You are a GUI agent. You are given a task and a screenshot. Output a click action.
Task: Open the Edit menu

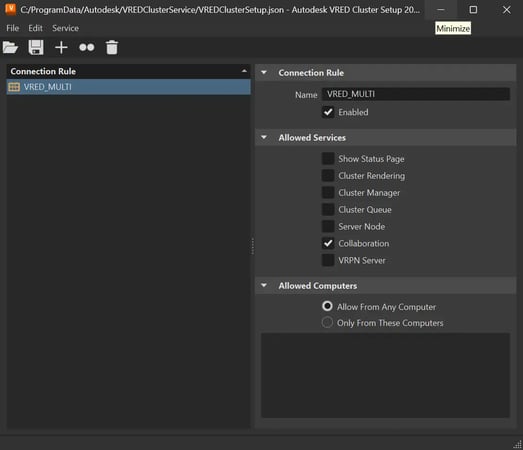click(35, 28)
